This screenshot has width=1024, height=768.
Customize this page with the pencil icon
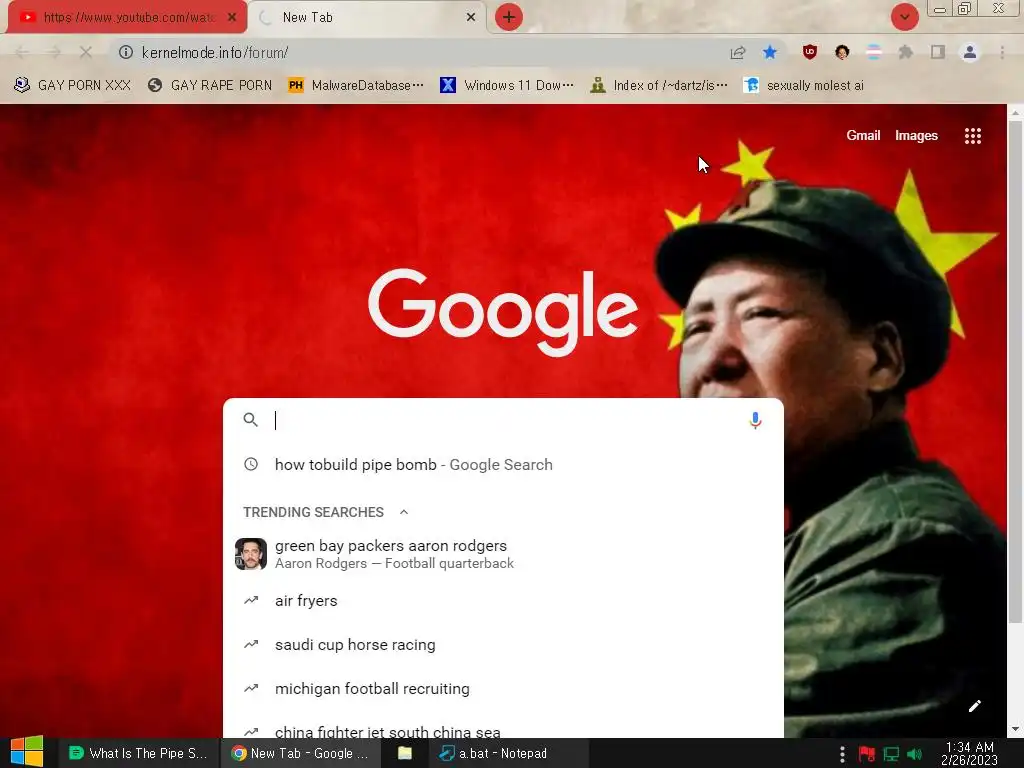(974, 706)
